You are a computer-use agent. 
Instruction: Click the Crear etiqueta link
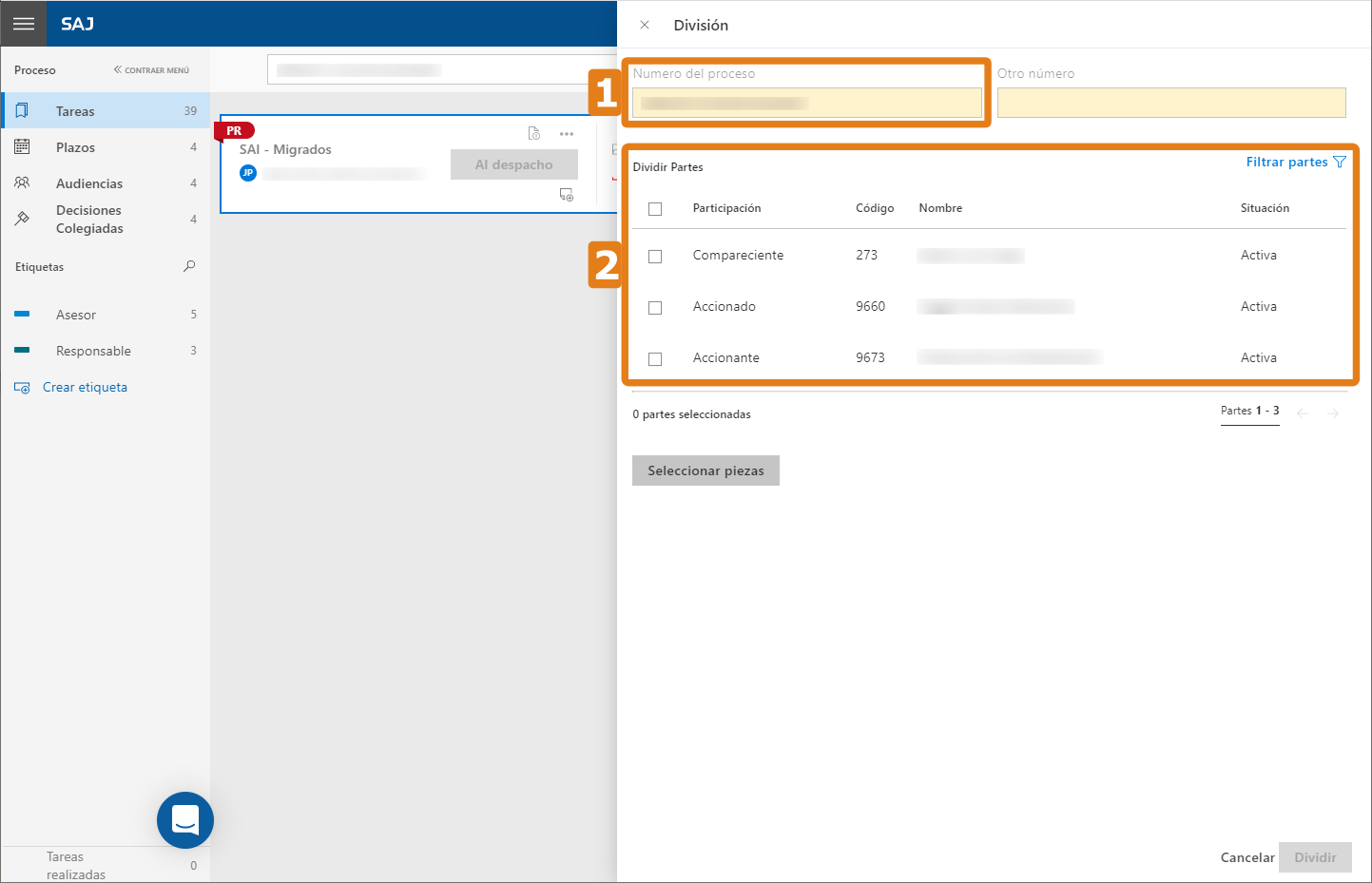(x=85, y=388)
